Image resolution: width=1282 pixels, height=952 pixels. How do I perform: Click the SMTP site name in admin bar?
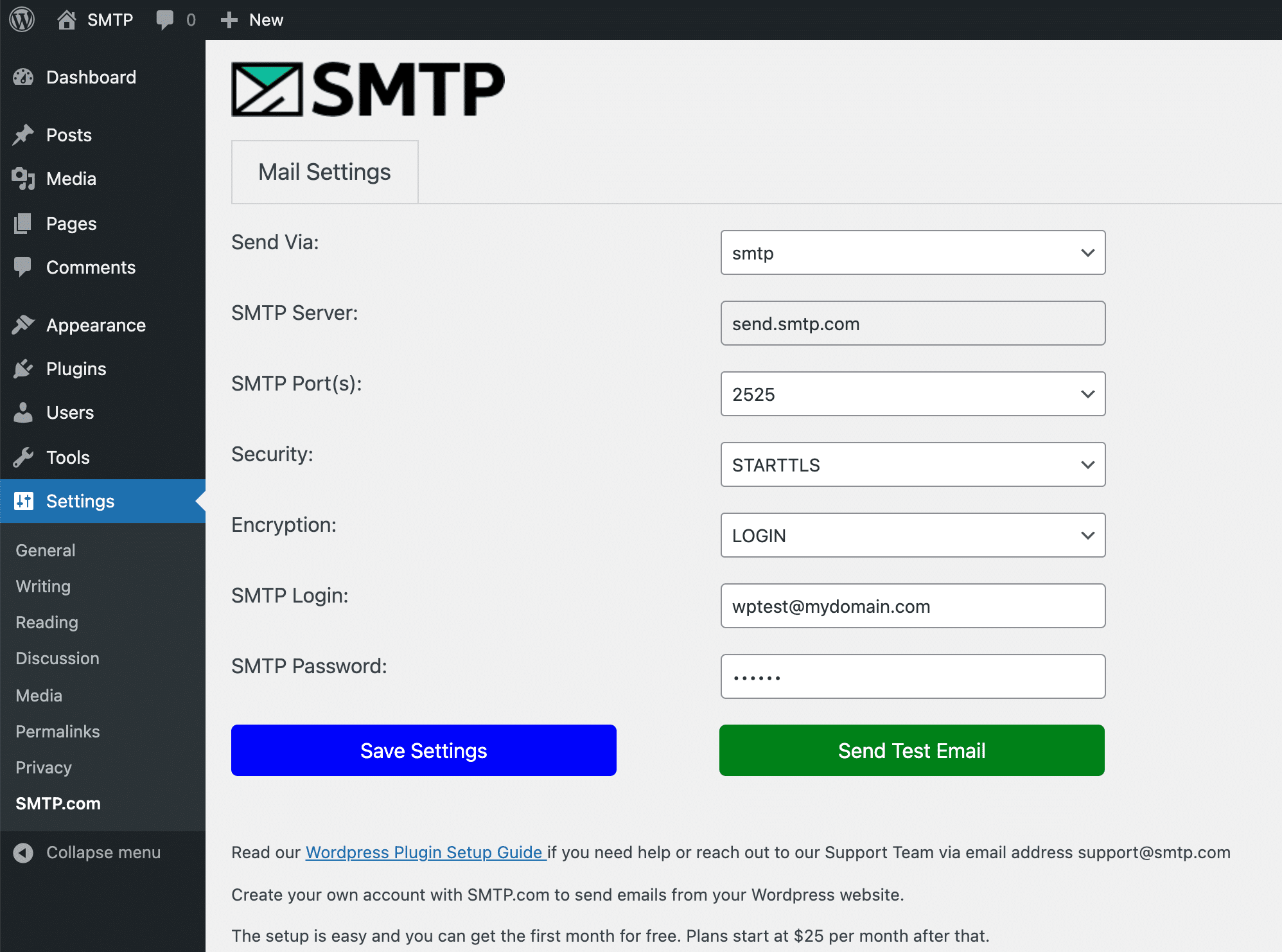(x=110, y=20)
